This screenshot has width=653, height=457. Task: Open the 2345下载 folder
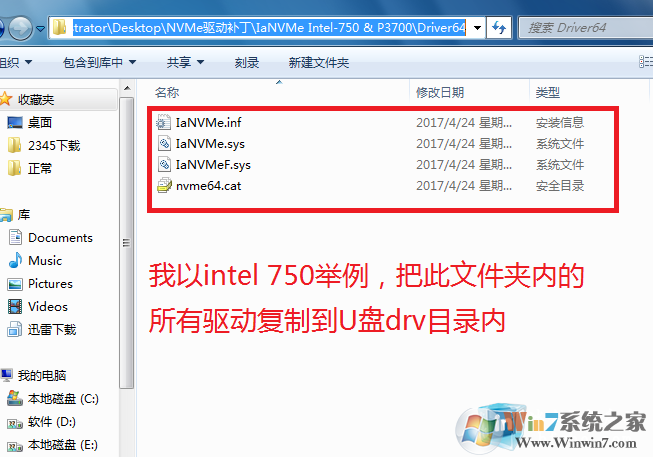point(54,145)
